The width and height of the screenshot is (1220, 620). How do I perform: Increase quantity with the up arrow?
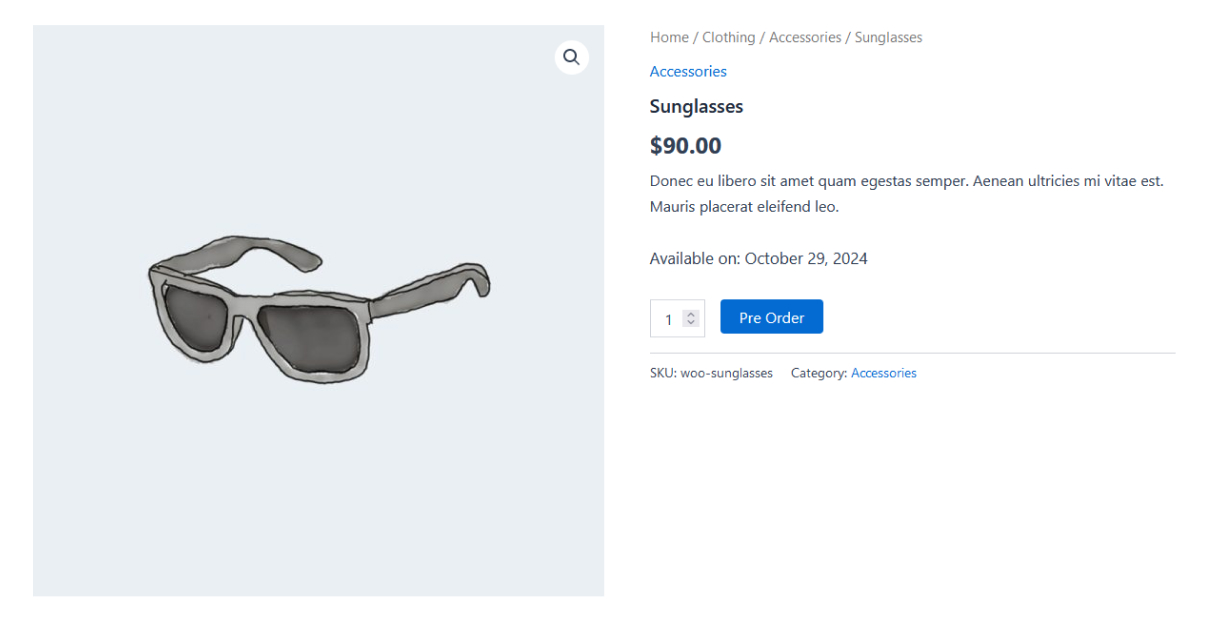click(690, 315)
